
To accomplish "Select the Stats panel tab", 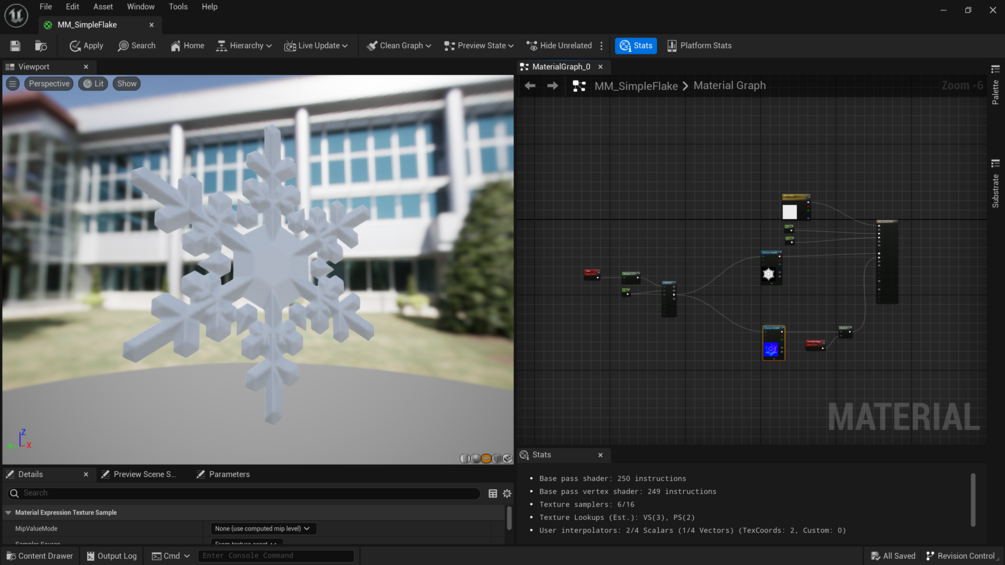I will pos(542,455).
